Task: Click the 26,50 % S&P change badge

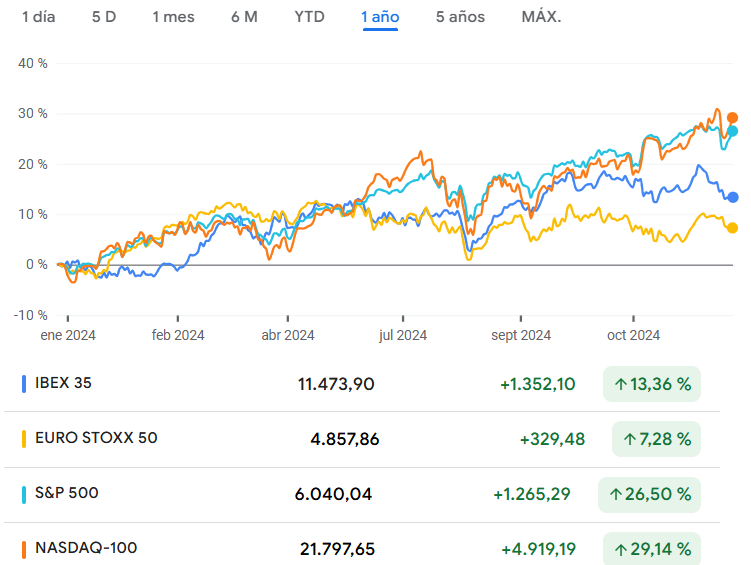Action: [x=648, y=494]
